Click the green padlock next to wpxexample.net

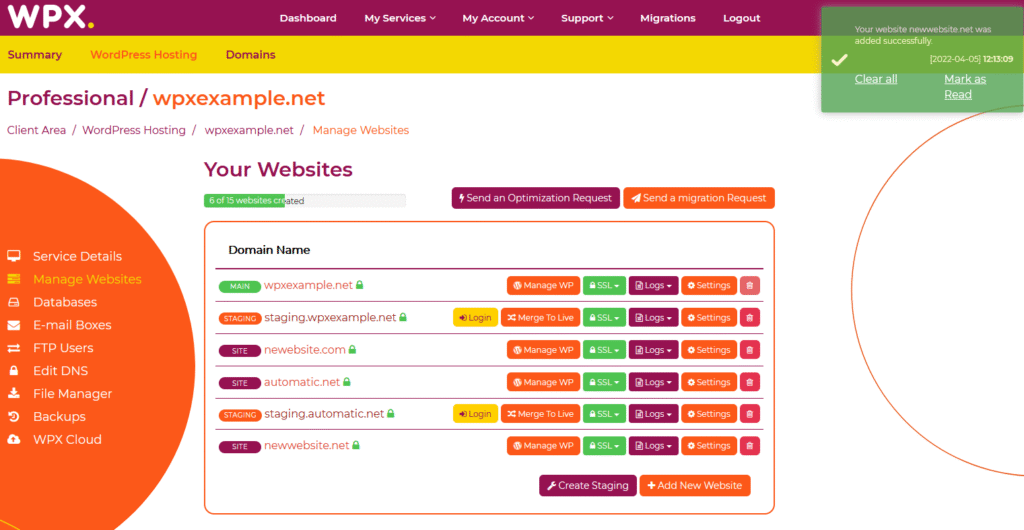pyautogui.click(x=360, y=285)
